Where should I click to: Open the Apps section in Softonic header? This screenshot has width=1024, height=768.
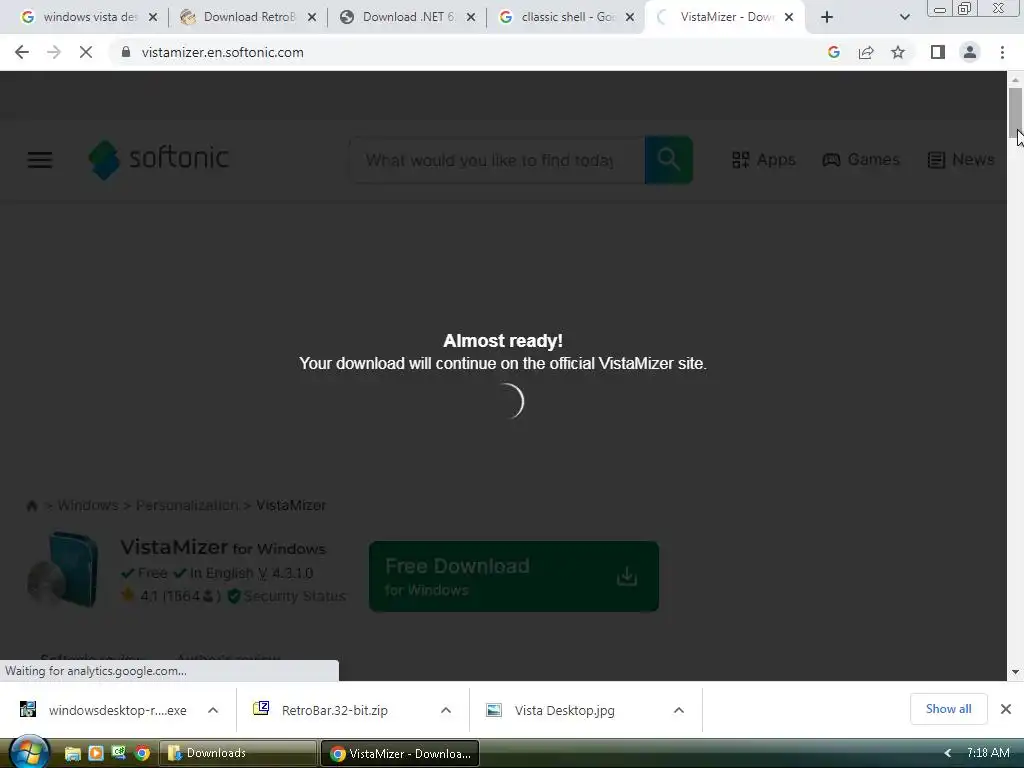[x=763, y=159]
